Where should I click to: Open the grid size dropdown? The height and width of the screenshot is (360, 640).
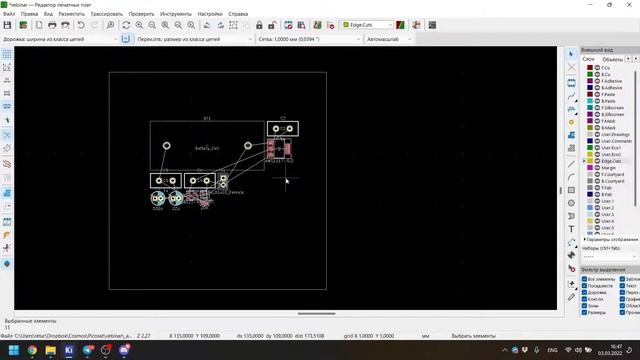309,39
